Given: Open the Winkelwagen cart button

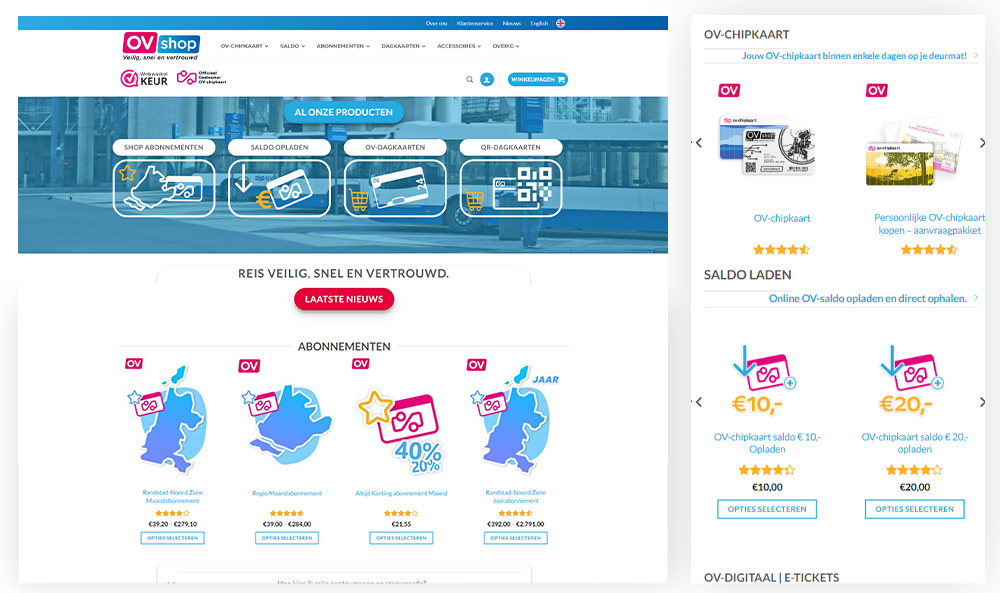Looking at the screenshot, I should coord(537,79).
